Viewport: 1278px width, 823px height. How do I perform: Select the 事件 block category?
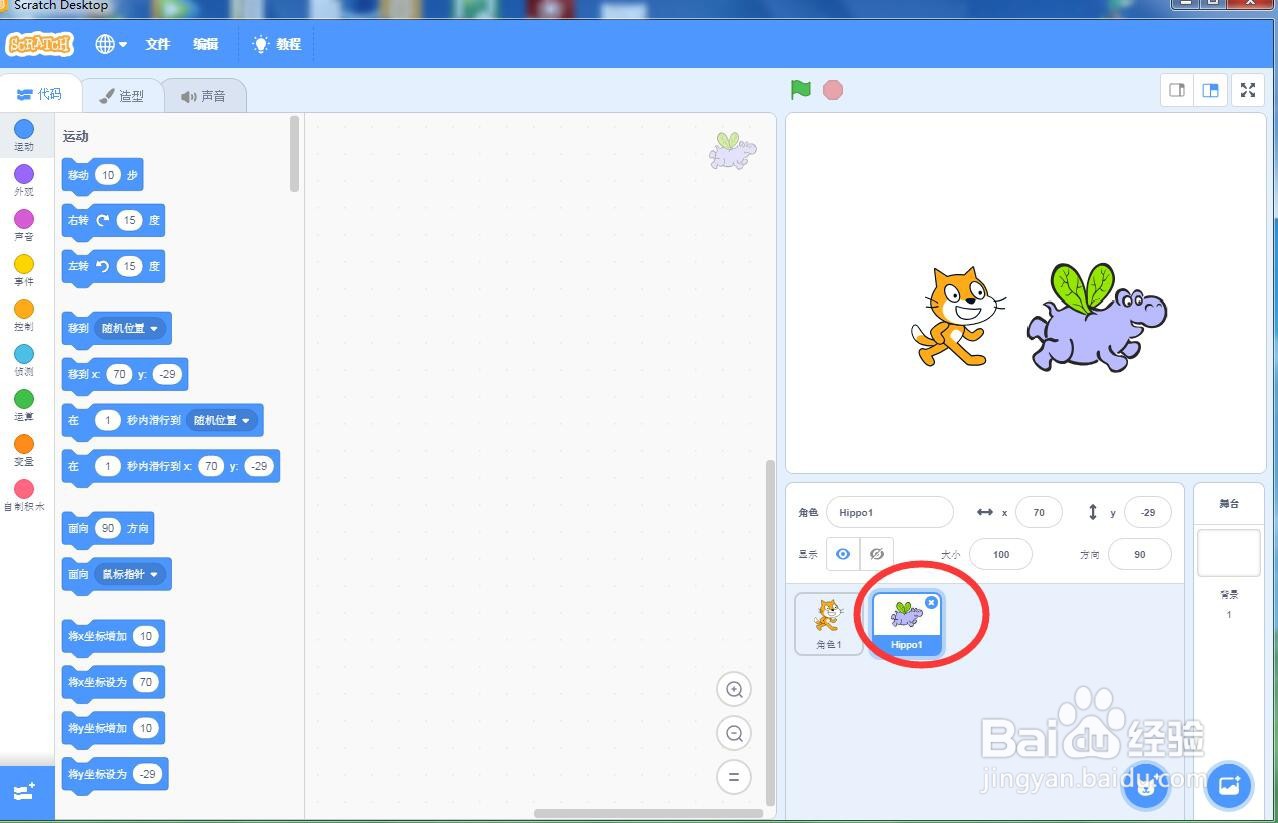pyautogui.click(x=24, y=270)
